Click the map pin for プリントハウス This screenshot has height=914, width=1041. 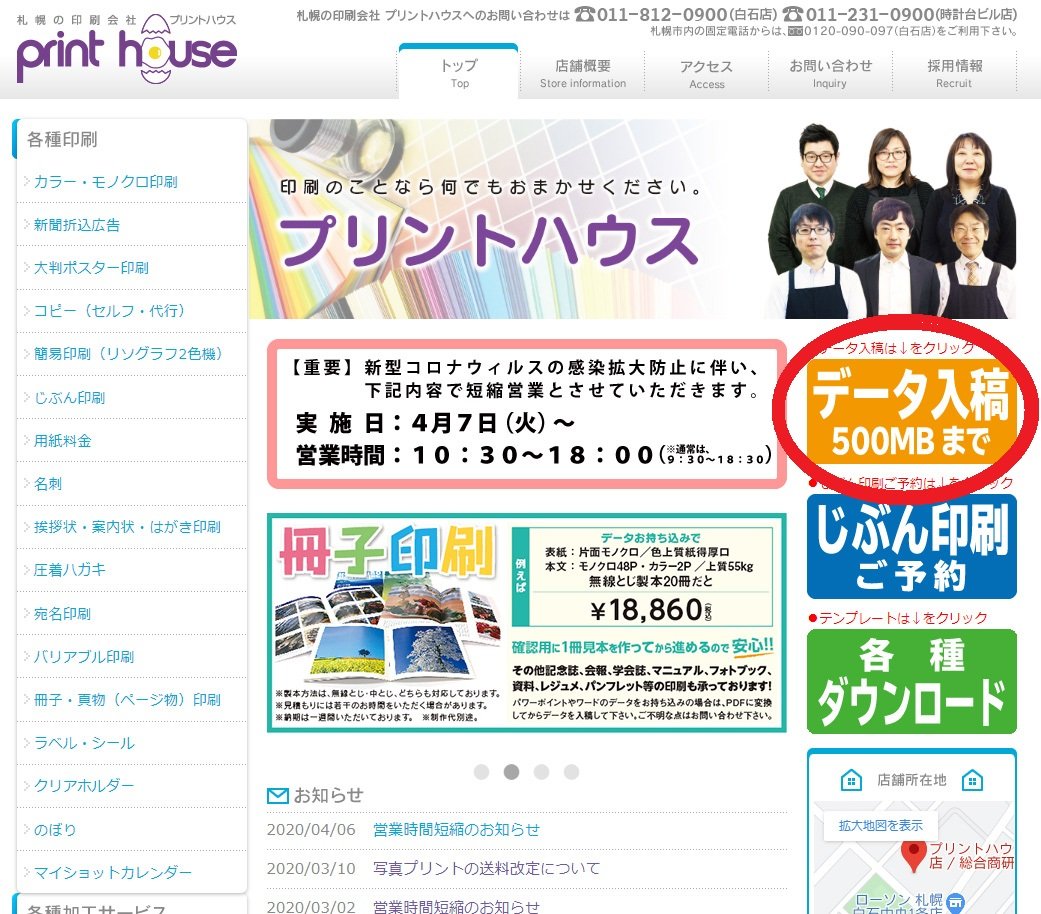913,854
